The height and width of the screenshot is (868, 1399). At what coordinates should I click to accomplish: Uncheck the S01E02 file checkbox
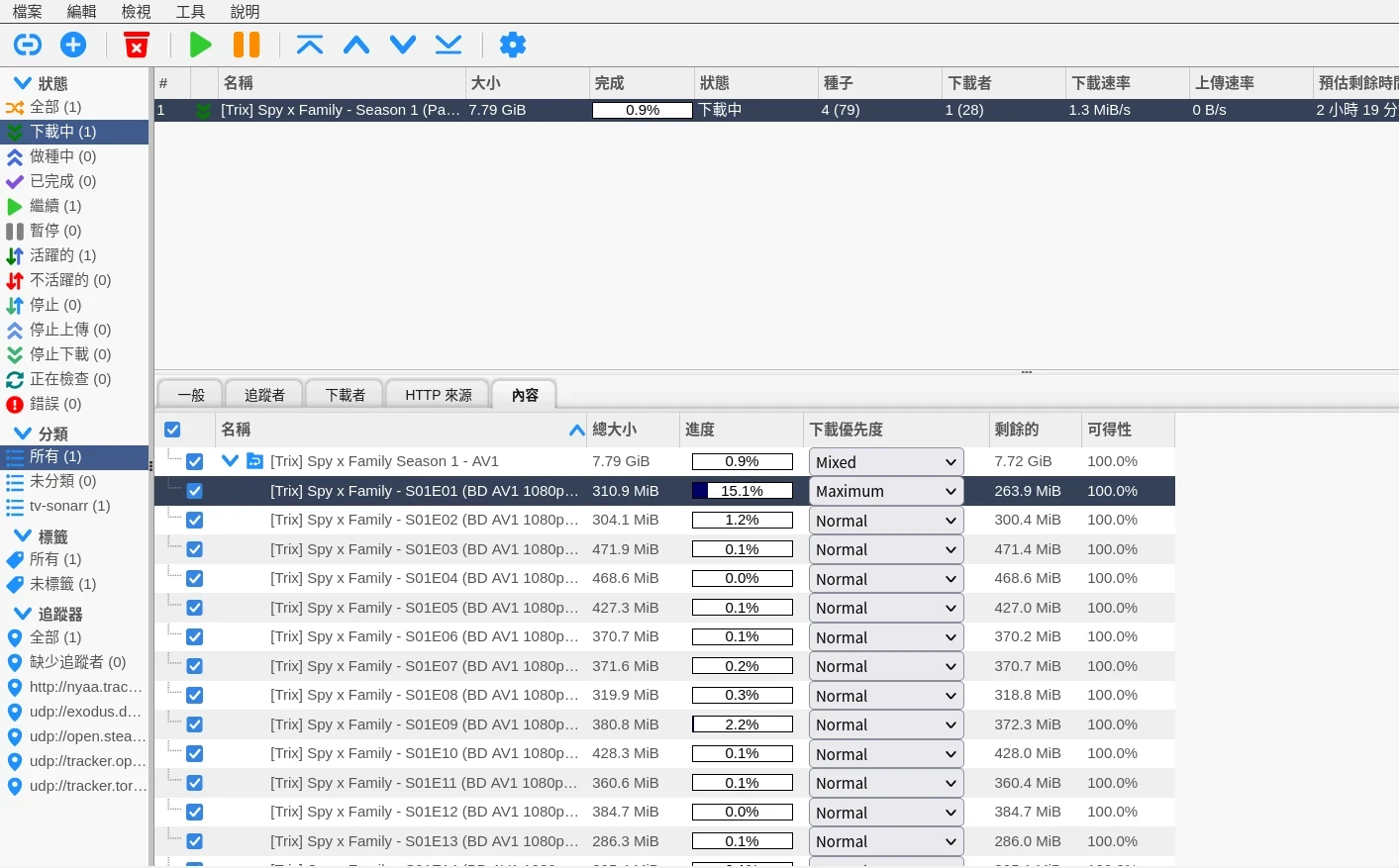click(195, 521)
